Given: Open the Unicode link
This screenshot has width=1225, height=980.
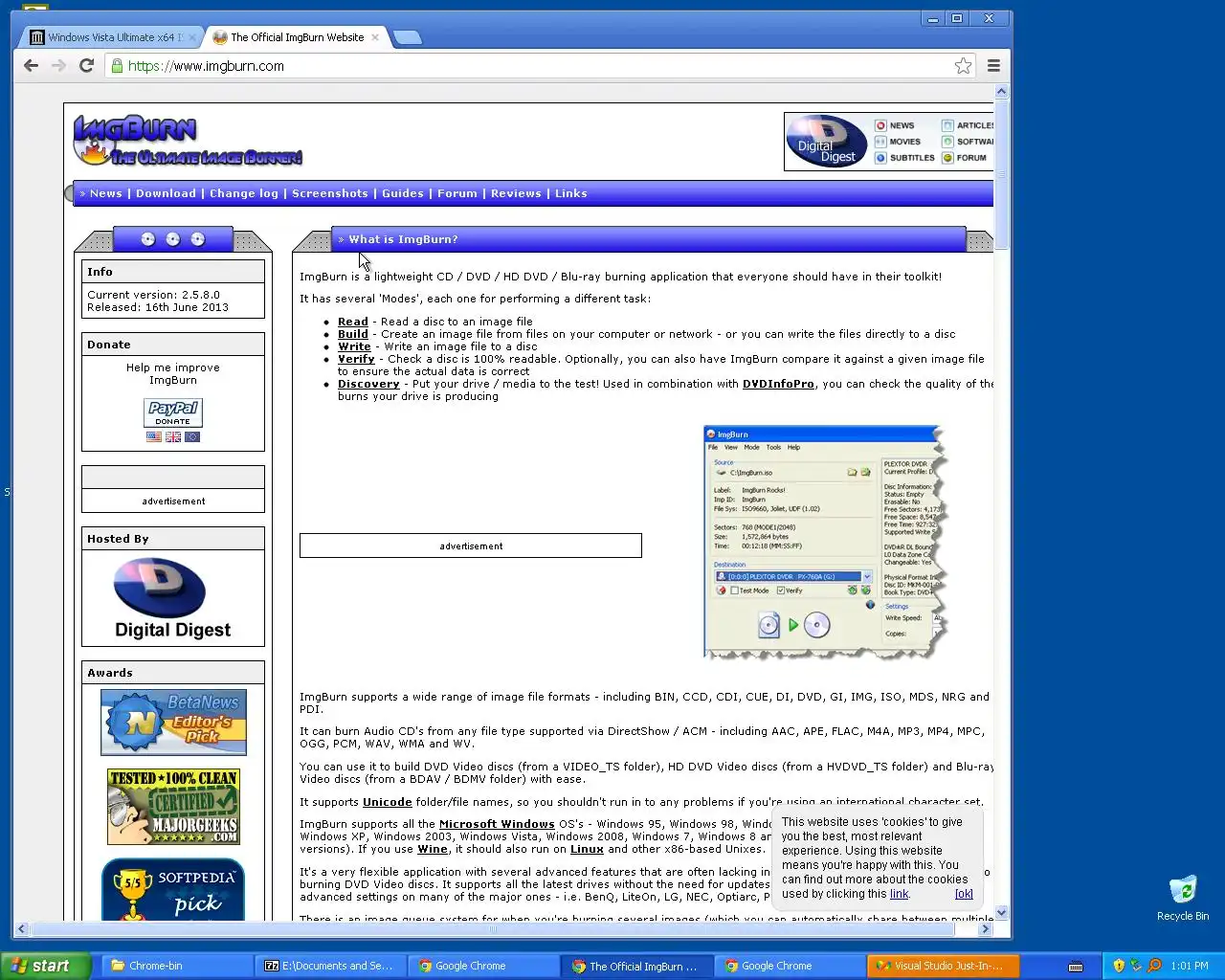Looking at the screenshot, I should point(387,802).
